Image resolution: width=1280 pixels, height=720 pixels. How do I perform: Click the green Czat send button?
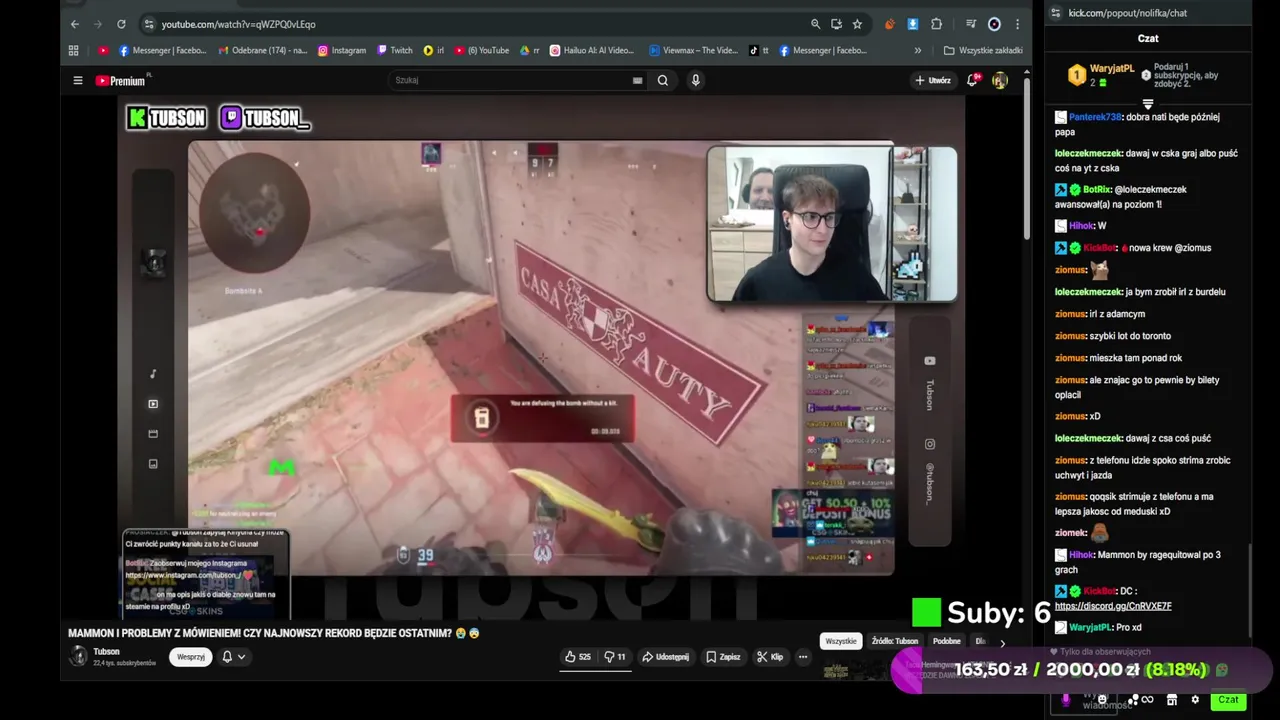(1228, 700)
